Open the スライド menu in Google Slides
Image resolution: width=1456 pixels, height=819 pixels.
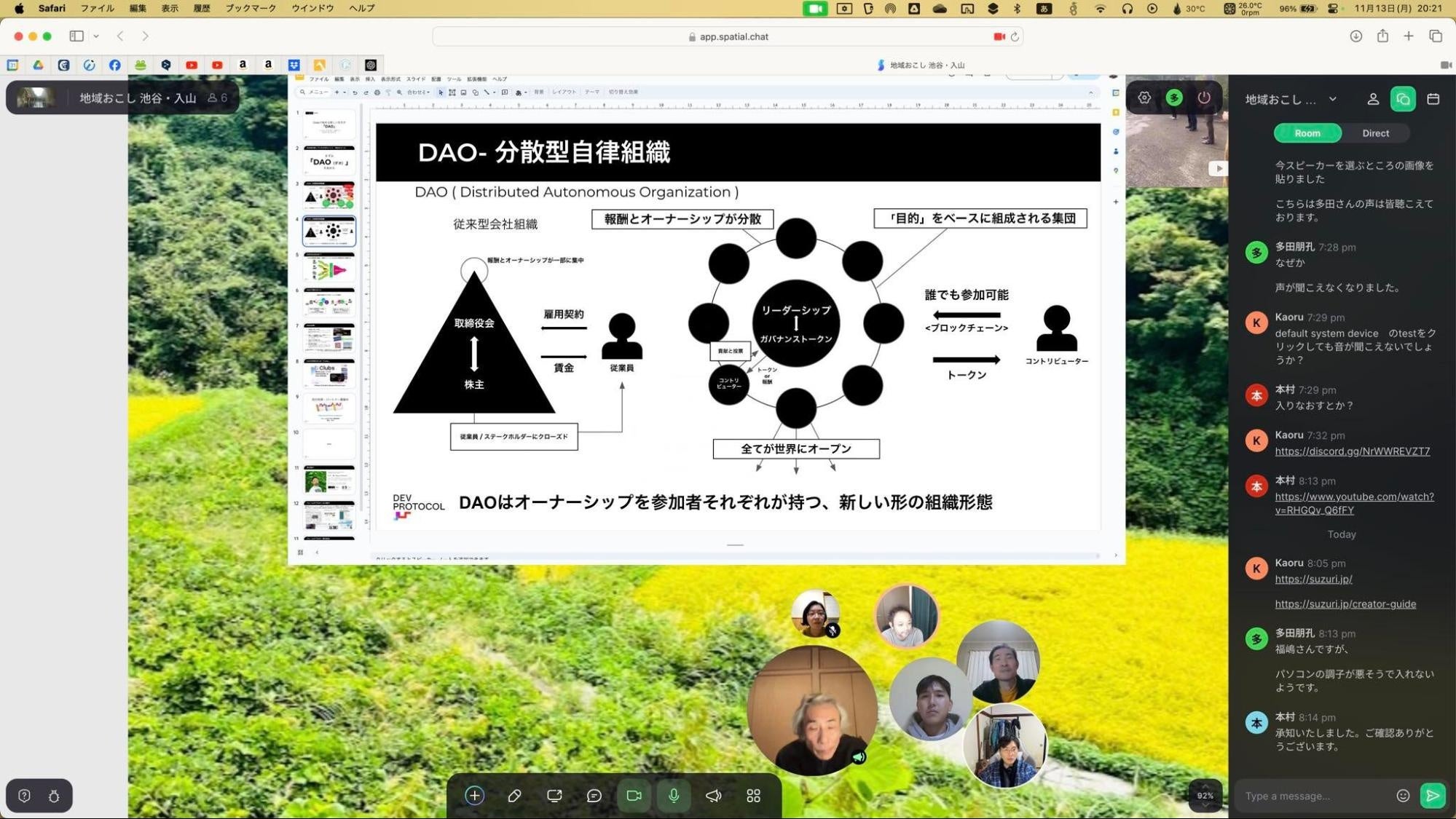tap(415, 79)
